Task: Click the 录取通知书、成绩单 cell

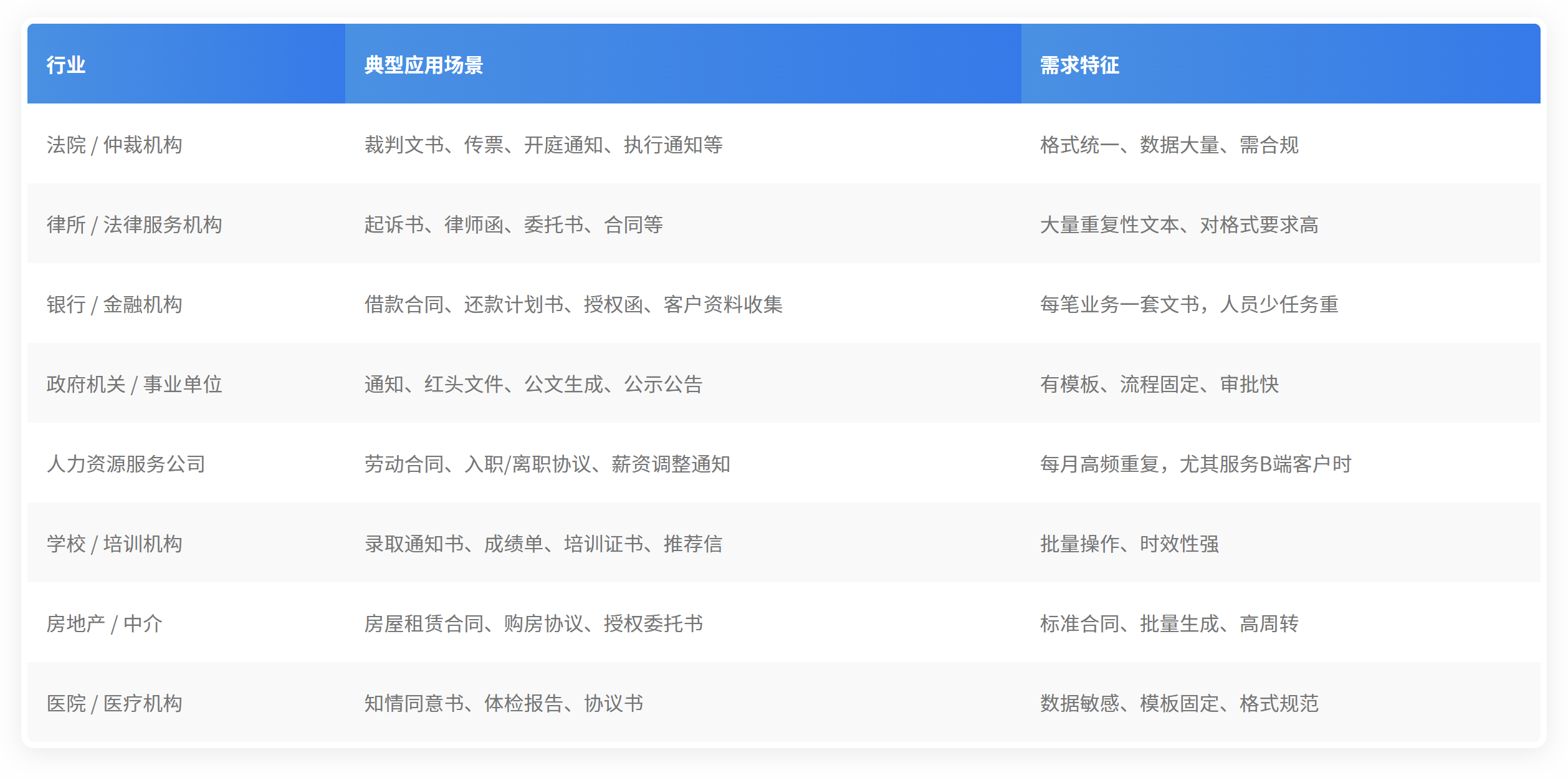Action: pyautogui.click(x=543, y=544)
